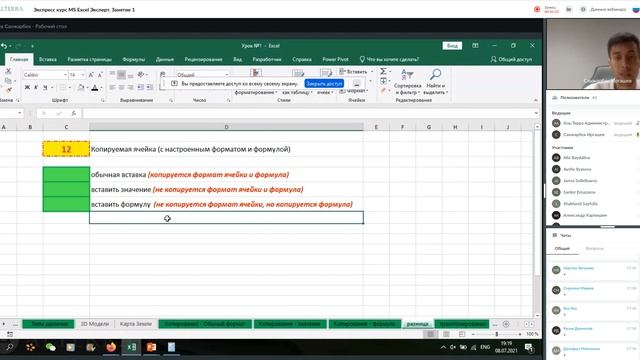Screen dimensions: 640x360
Task: Open the Шрифт group dialog launcher
Action: pyautogui.click(x=102, y=100)
